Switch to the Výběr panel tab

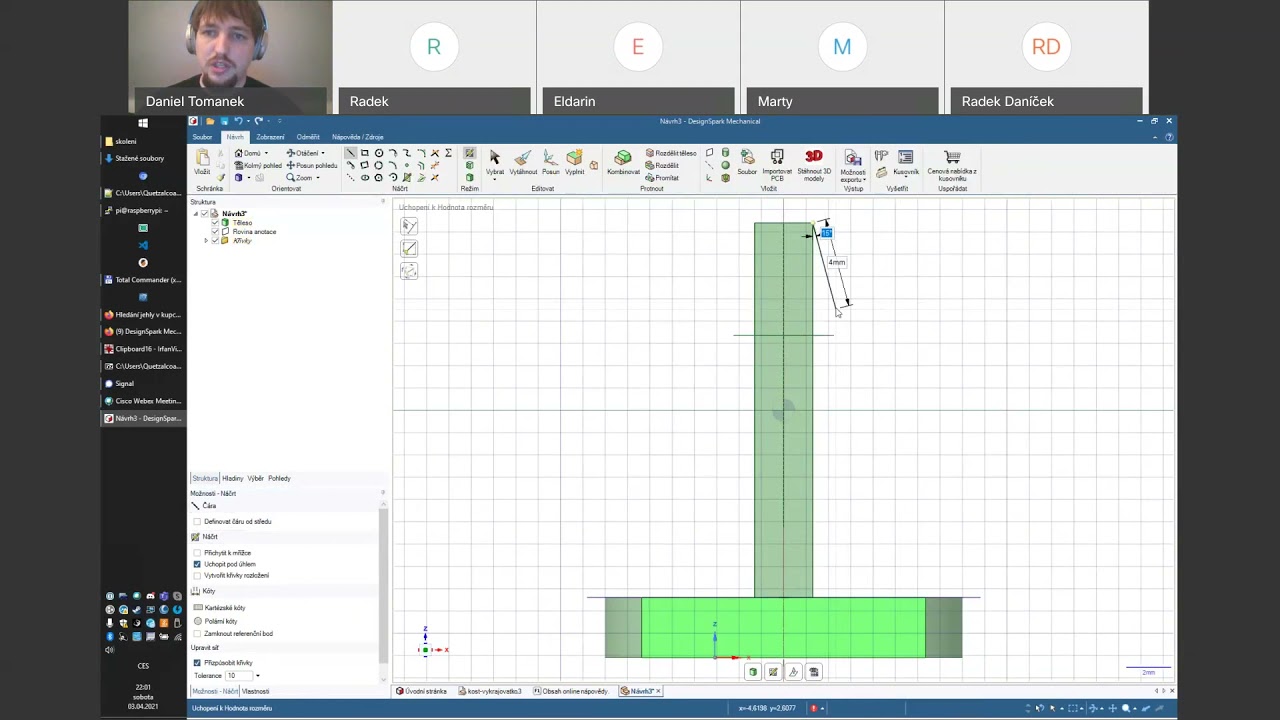pyautogui.click(x=256, y=478)
